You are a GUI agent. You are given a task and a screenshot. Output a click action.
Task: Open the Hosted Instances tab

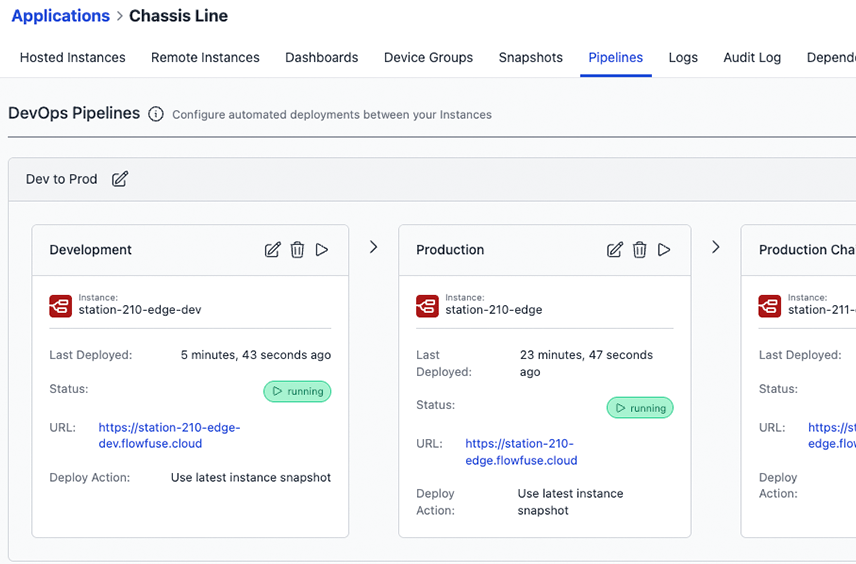(x=73, y=57)
